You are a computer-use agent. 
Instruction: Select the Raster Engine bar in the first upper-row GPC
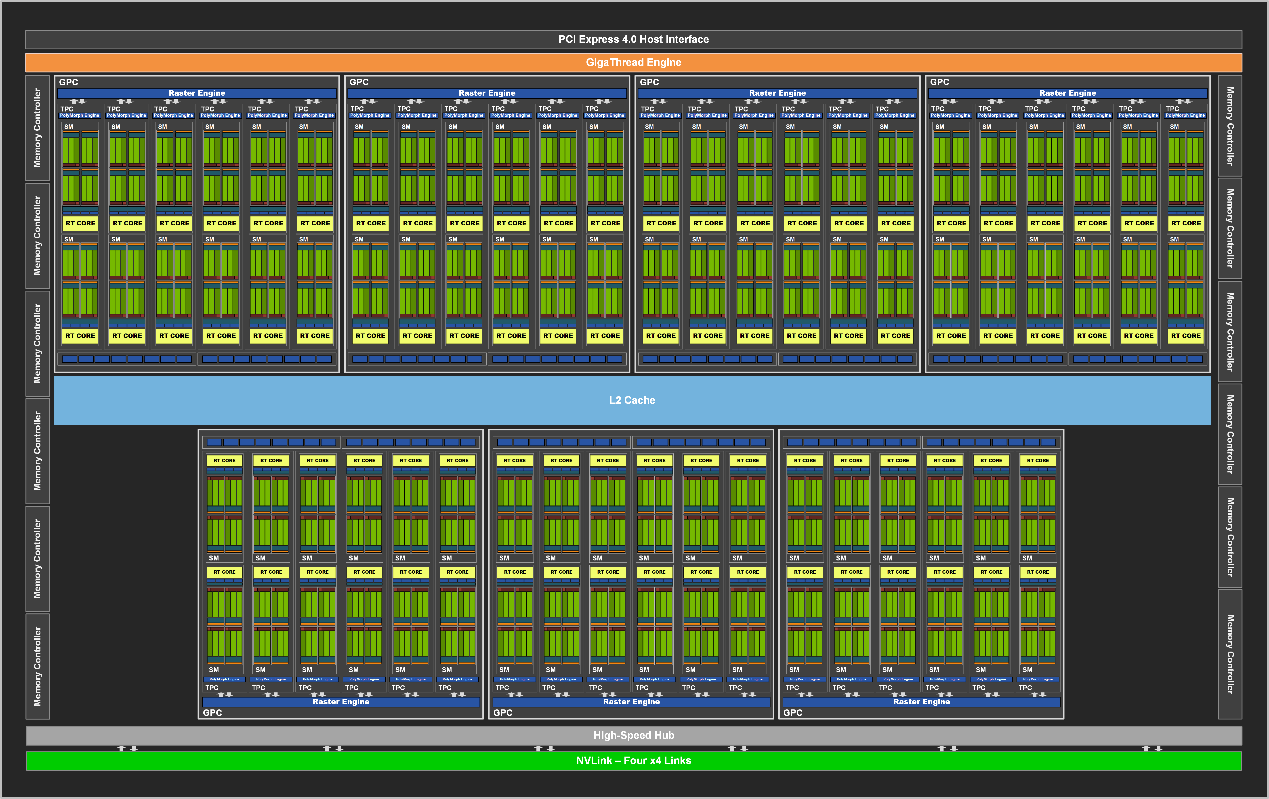coord(198,94)
